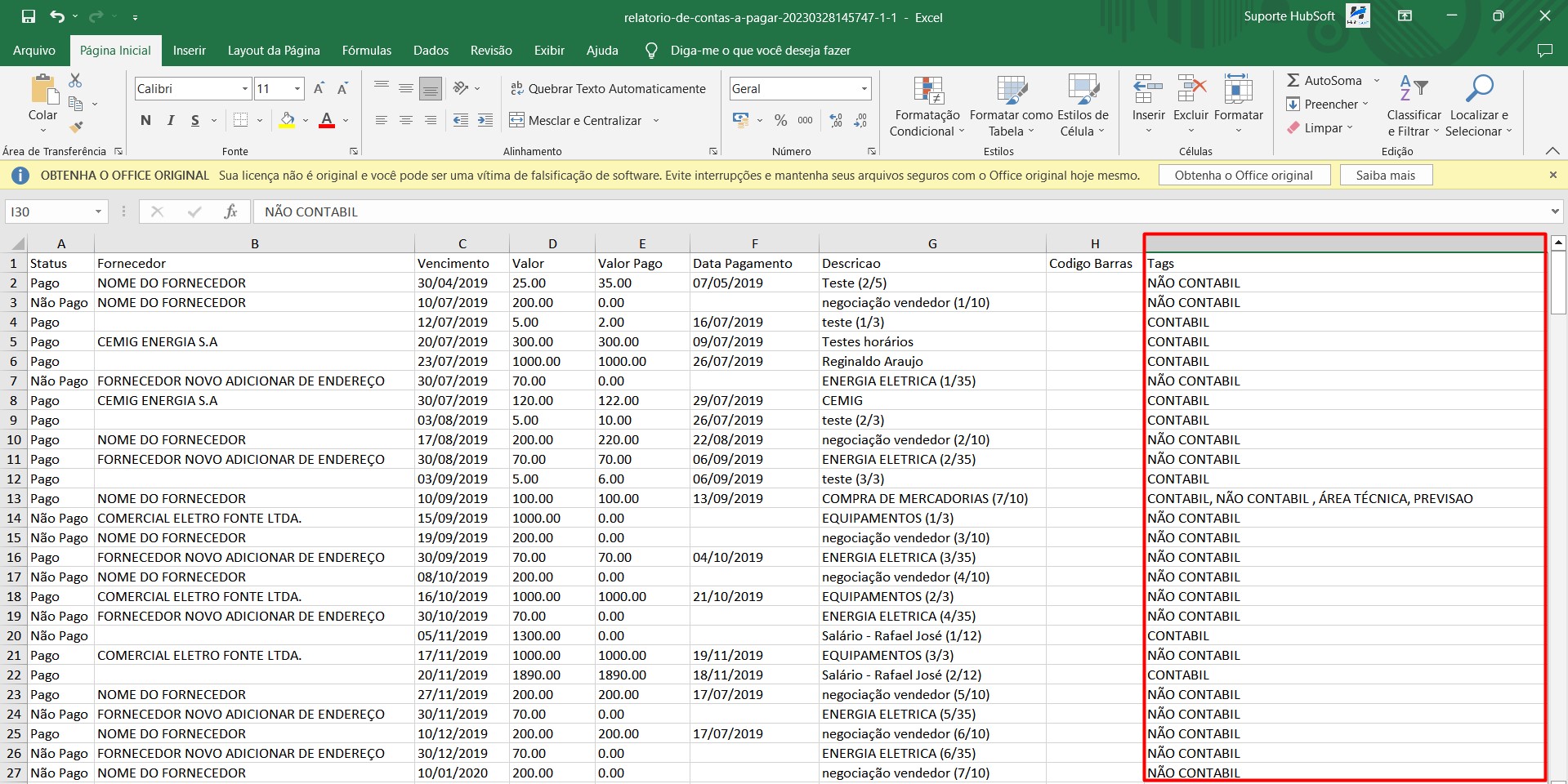The image size is (1568, 784).
Task: Toggle italic I formatting
Action: click(x=170, y=120)
